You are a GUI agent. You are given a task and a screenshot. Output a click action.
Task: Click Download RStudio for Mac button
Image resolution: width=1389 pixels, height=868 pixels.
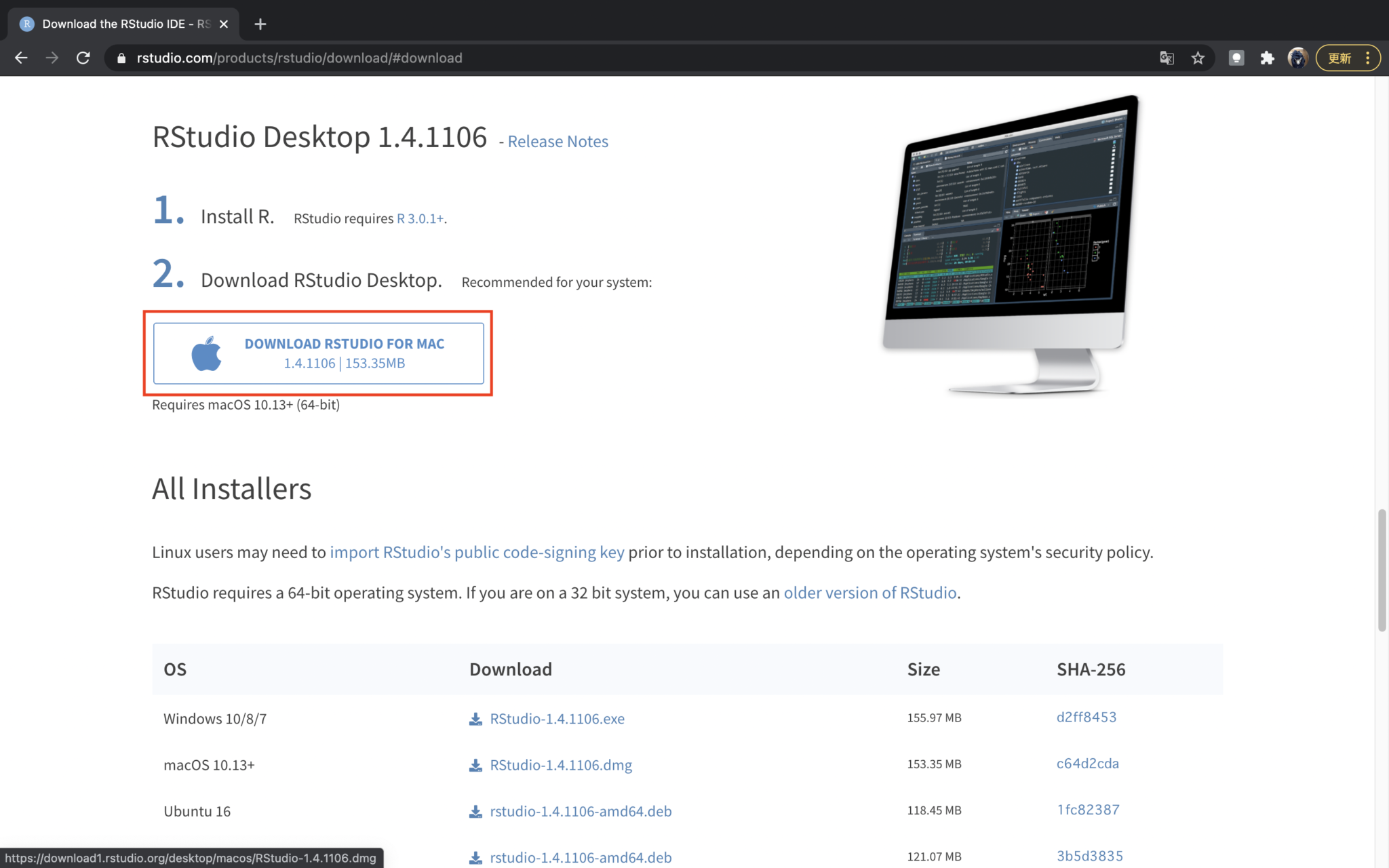344,353
